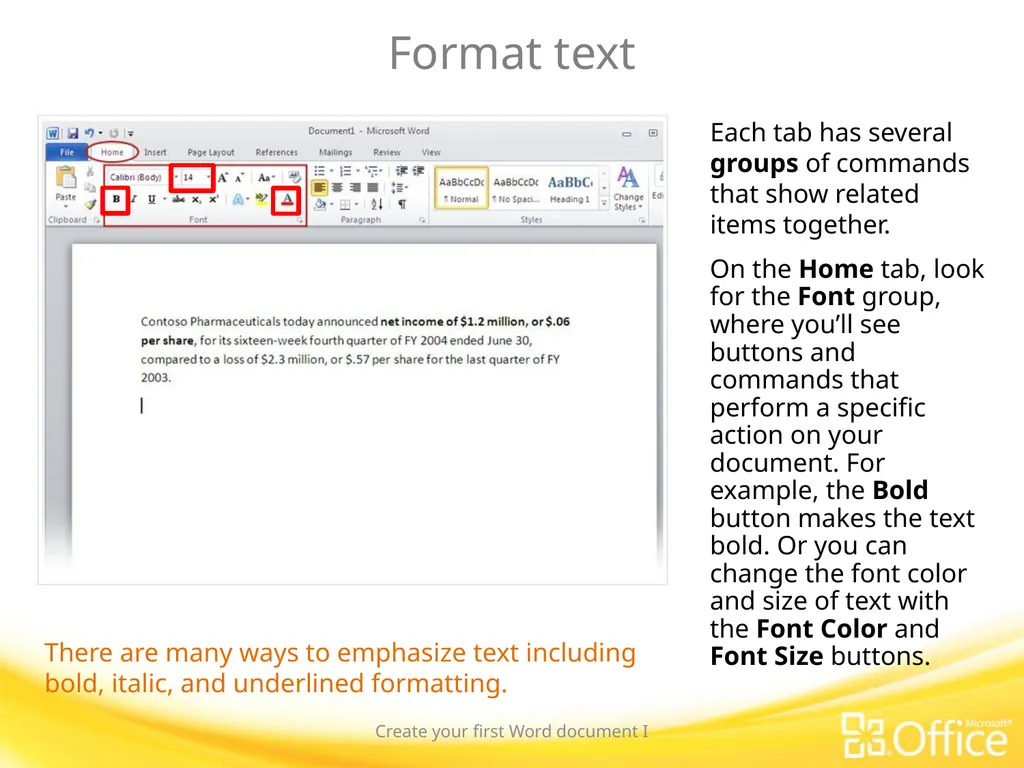Open the Calibri (Body) font name dropdown
The image size is (1024, 768).
click(x=176, y=177)
